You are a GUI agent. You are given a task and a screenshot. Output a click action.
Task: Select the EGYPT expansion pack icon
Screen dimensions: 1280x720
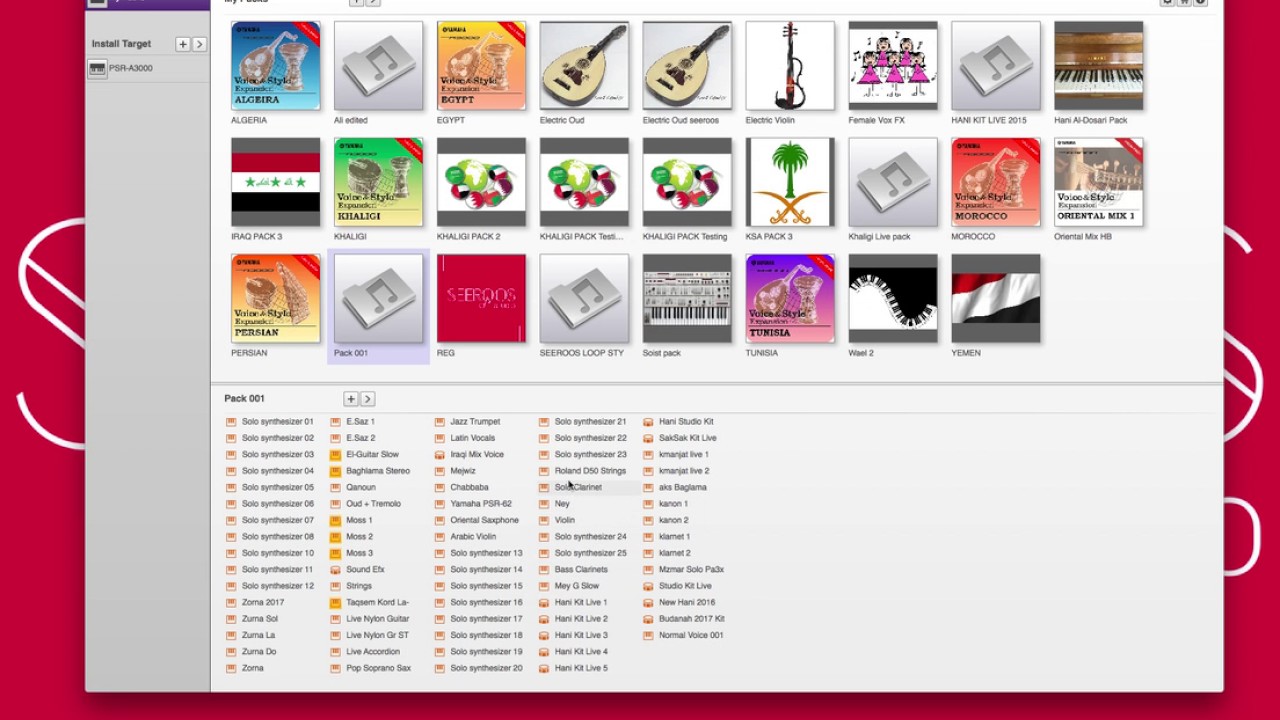point(481,65)
